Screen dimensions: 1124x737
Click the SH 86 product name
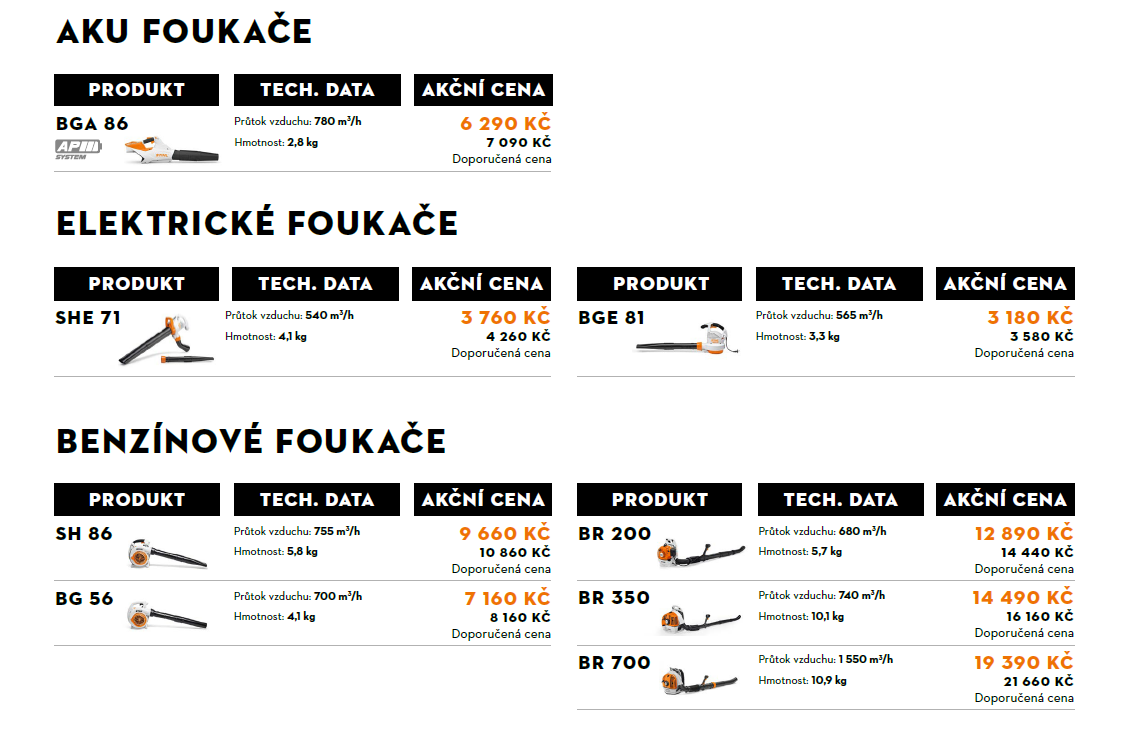click(84, 533)
